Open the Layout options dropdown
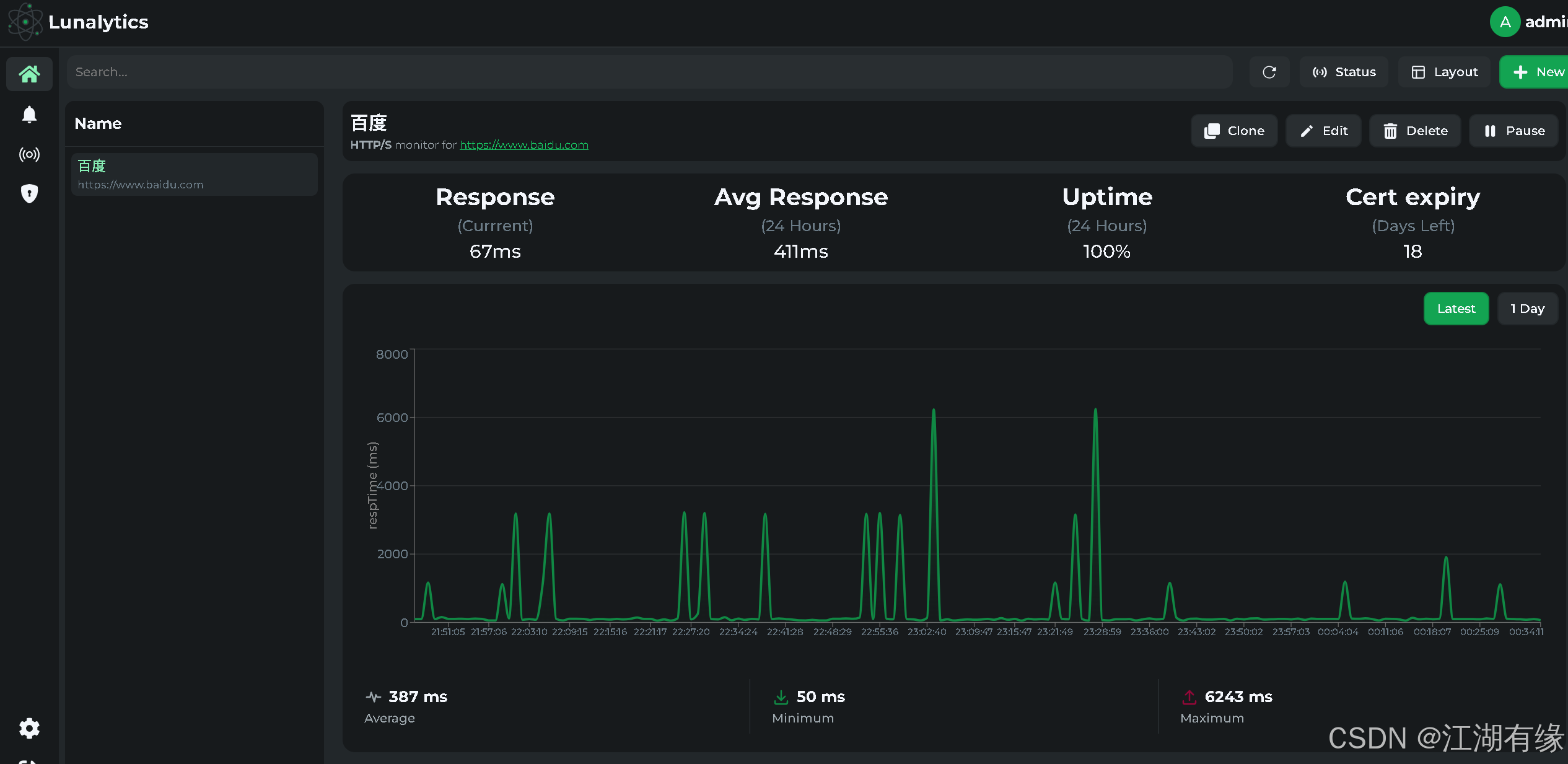This screenshot has height=764, width=1568. (1444, 72)
